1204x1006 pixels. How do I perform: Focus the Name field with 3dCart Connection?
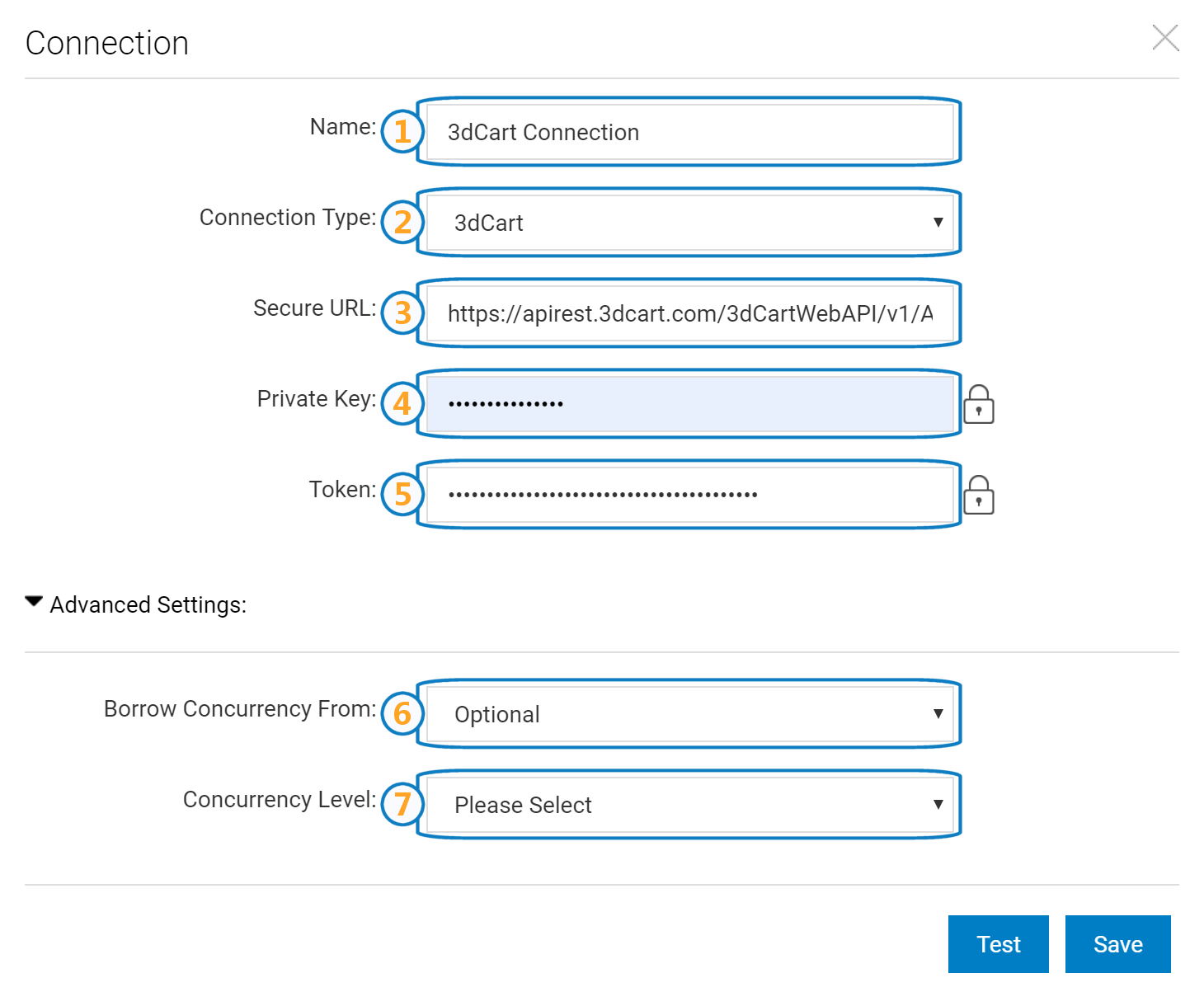689,132
